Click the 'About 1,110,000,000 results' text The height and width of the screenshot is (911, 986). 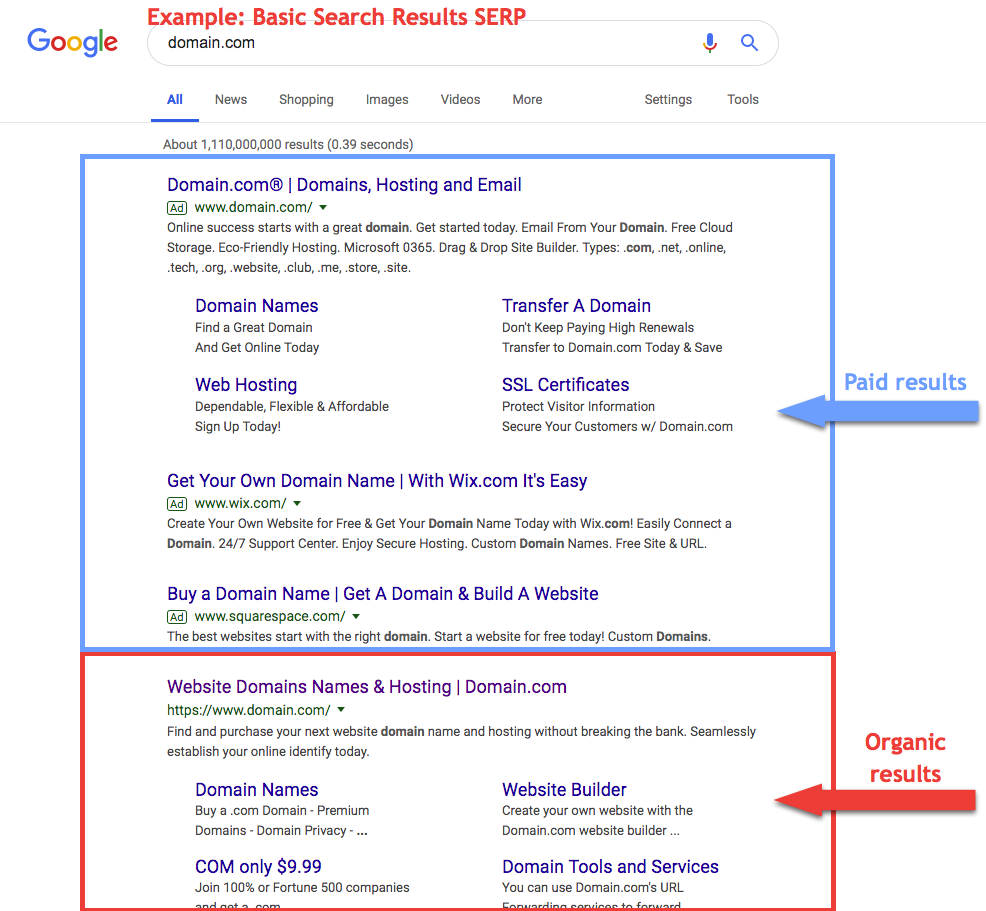point(288,145)
